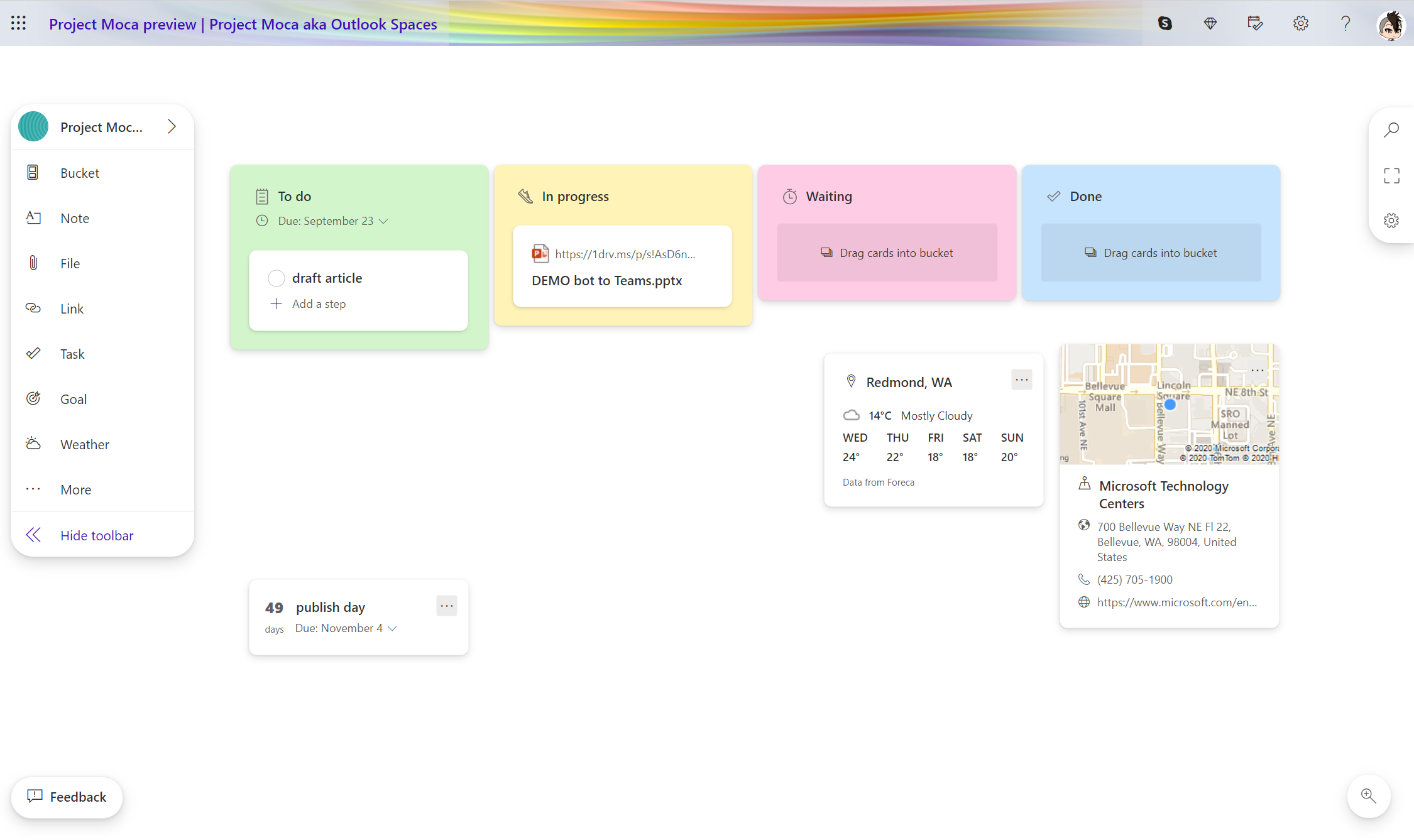
Task: Select the draft article task title
Action: coord(327,278)
